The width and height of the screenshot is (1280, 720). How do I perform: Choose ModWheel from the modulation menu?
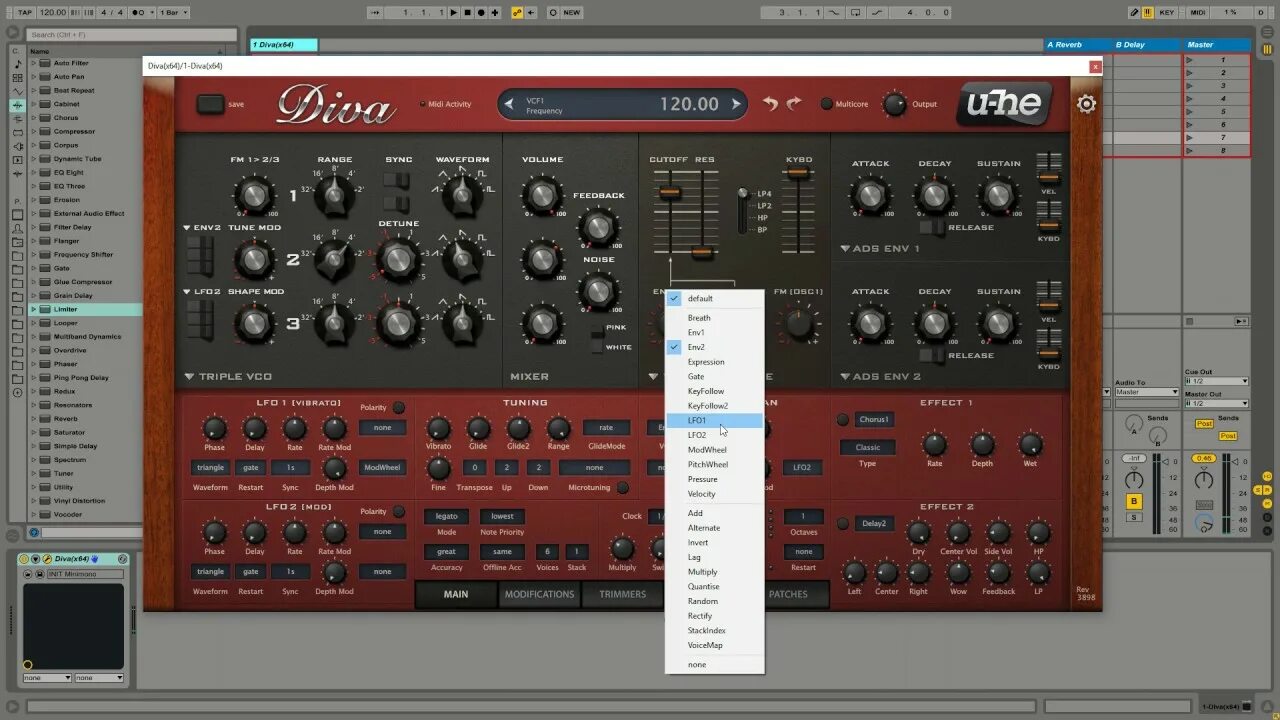[714, 450]
